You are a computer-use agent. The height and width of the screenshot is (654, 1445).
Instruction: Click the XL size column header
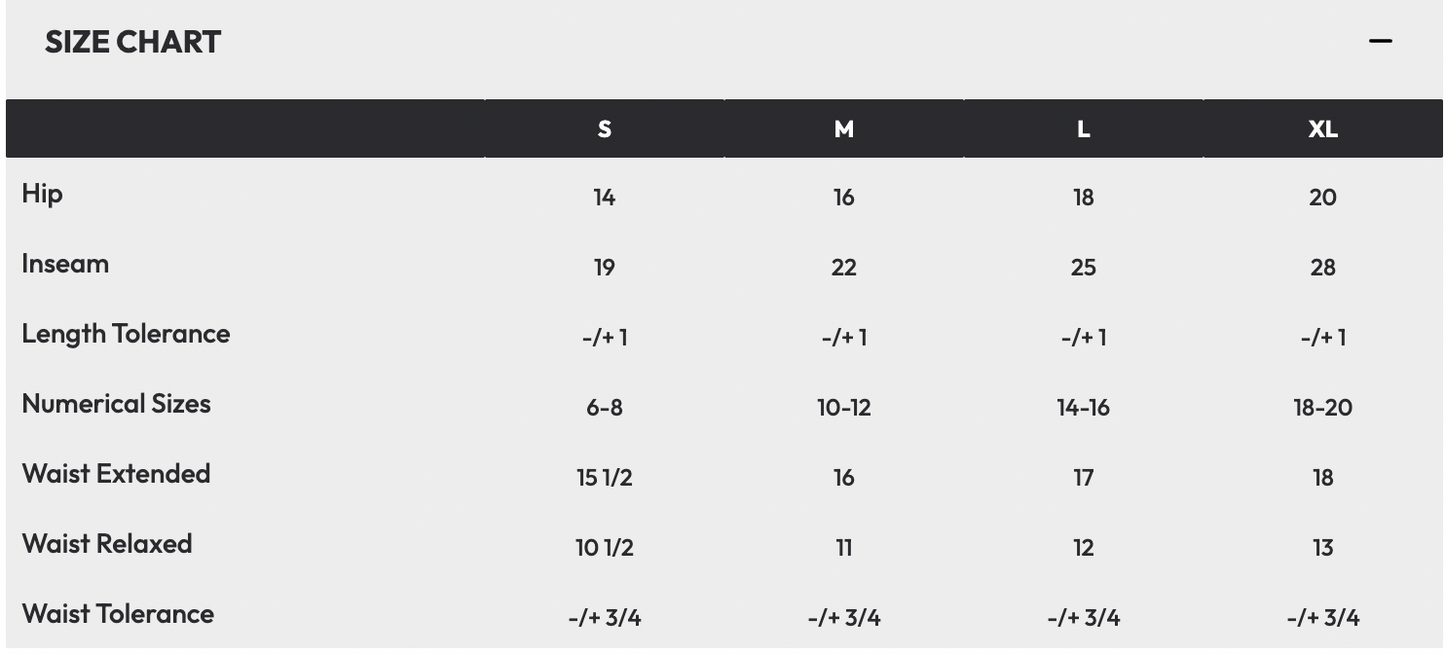[x=1322, y=129]
